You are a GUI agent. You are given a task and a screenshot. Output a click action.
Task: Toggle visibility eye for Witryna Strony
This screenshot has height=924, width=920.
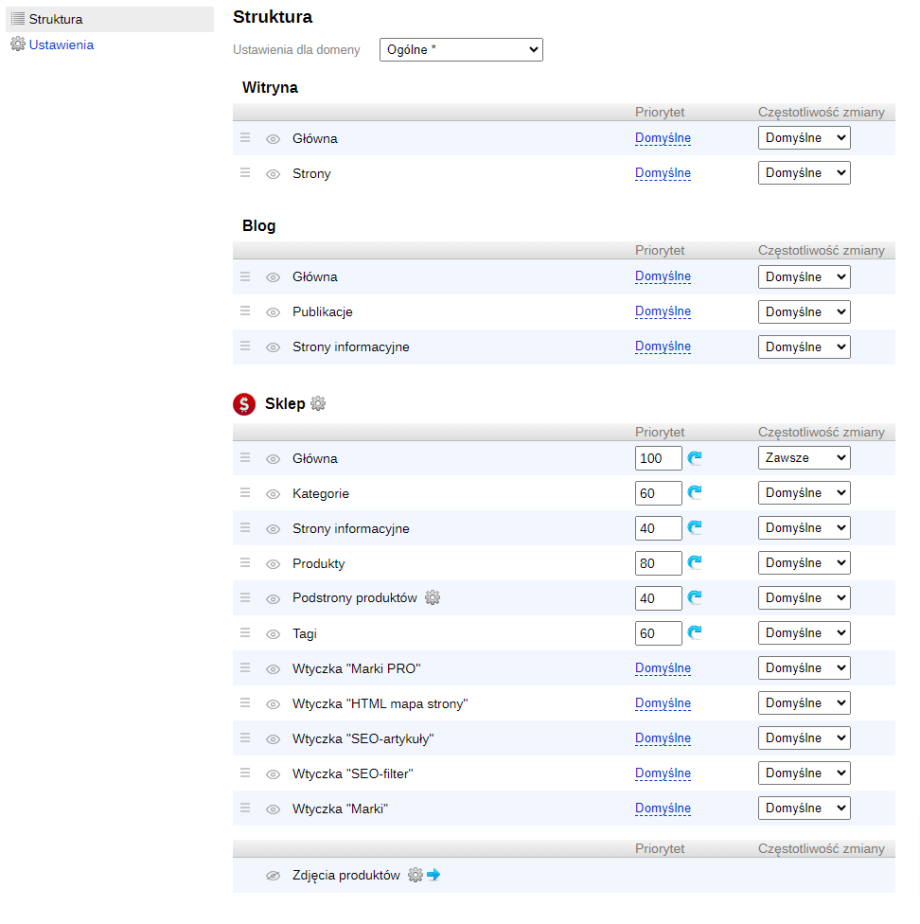click(x=273, y=174)
